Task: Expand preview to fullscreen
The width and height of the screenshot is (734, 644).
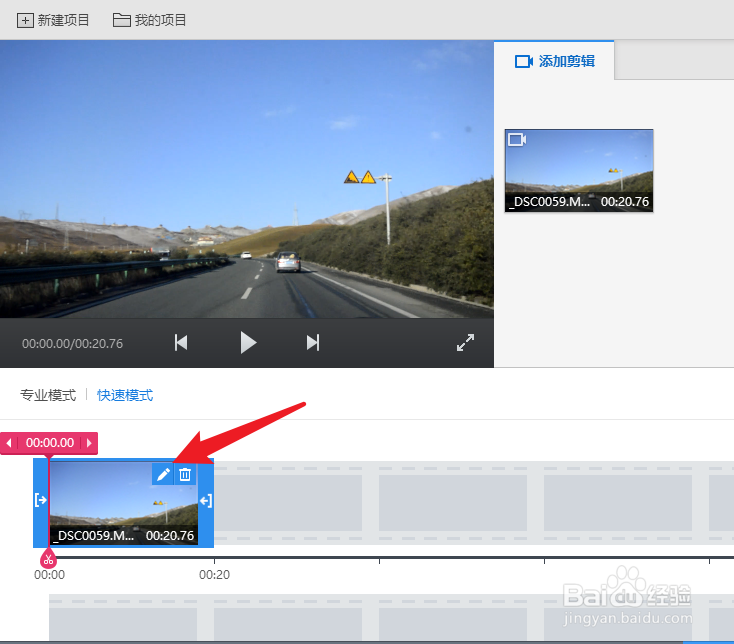Action: 465,343
